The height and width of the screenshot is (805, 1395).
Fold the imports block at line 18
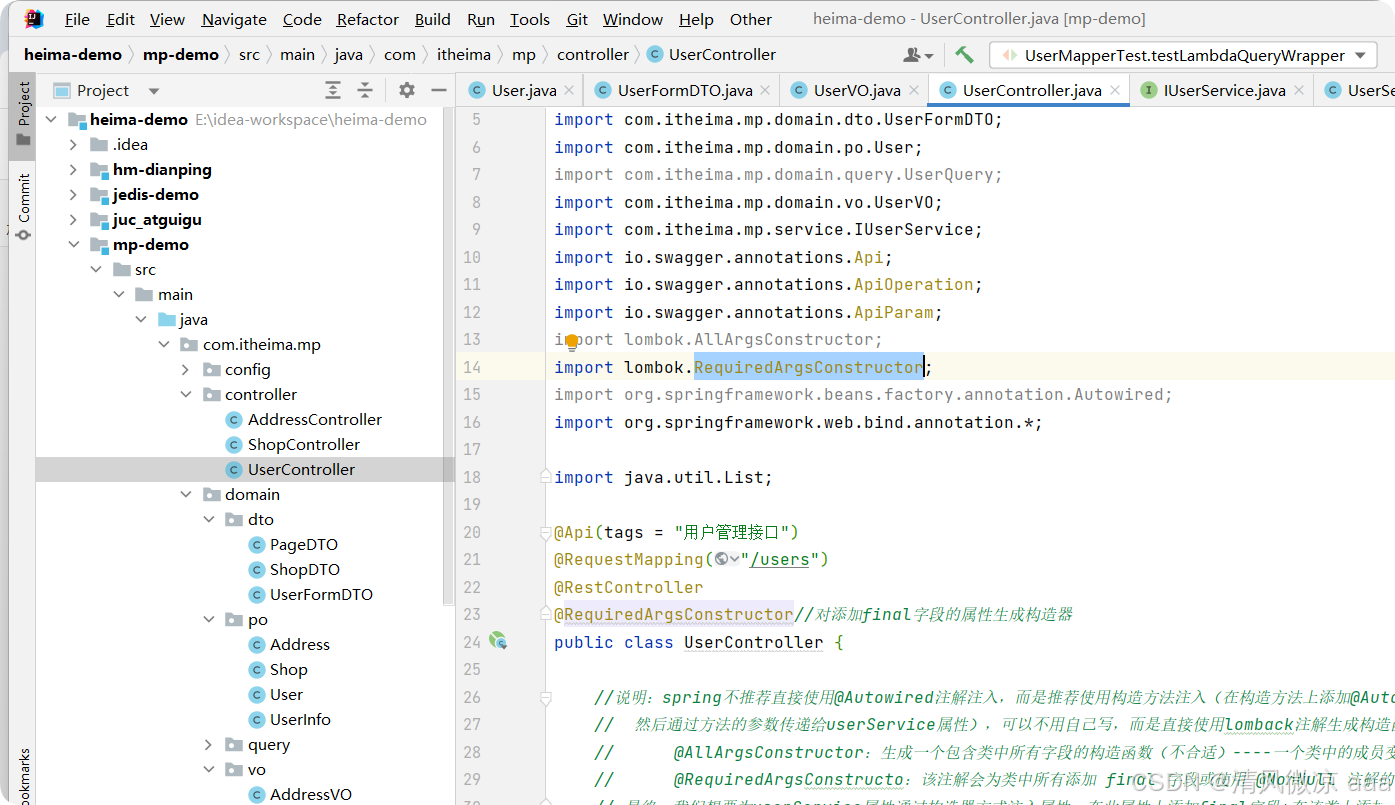545,477
